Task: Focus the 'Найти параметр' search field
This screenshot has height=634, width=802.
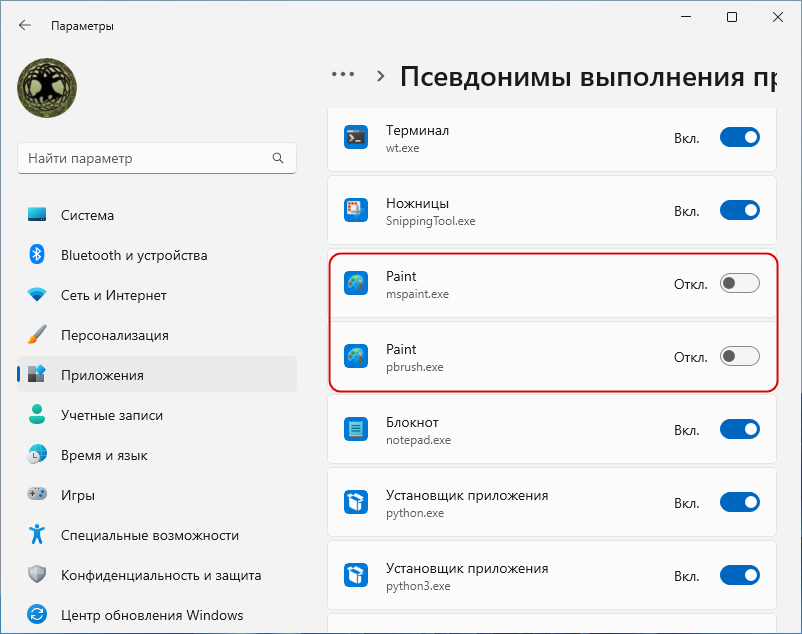Action: tap(145, 158)
